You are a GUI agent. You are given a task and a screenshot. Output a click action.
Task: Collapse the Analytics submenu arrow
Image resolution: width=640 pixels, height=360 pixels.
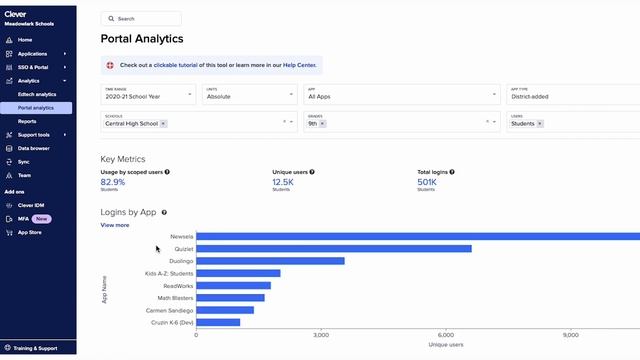tap(64, 81)
